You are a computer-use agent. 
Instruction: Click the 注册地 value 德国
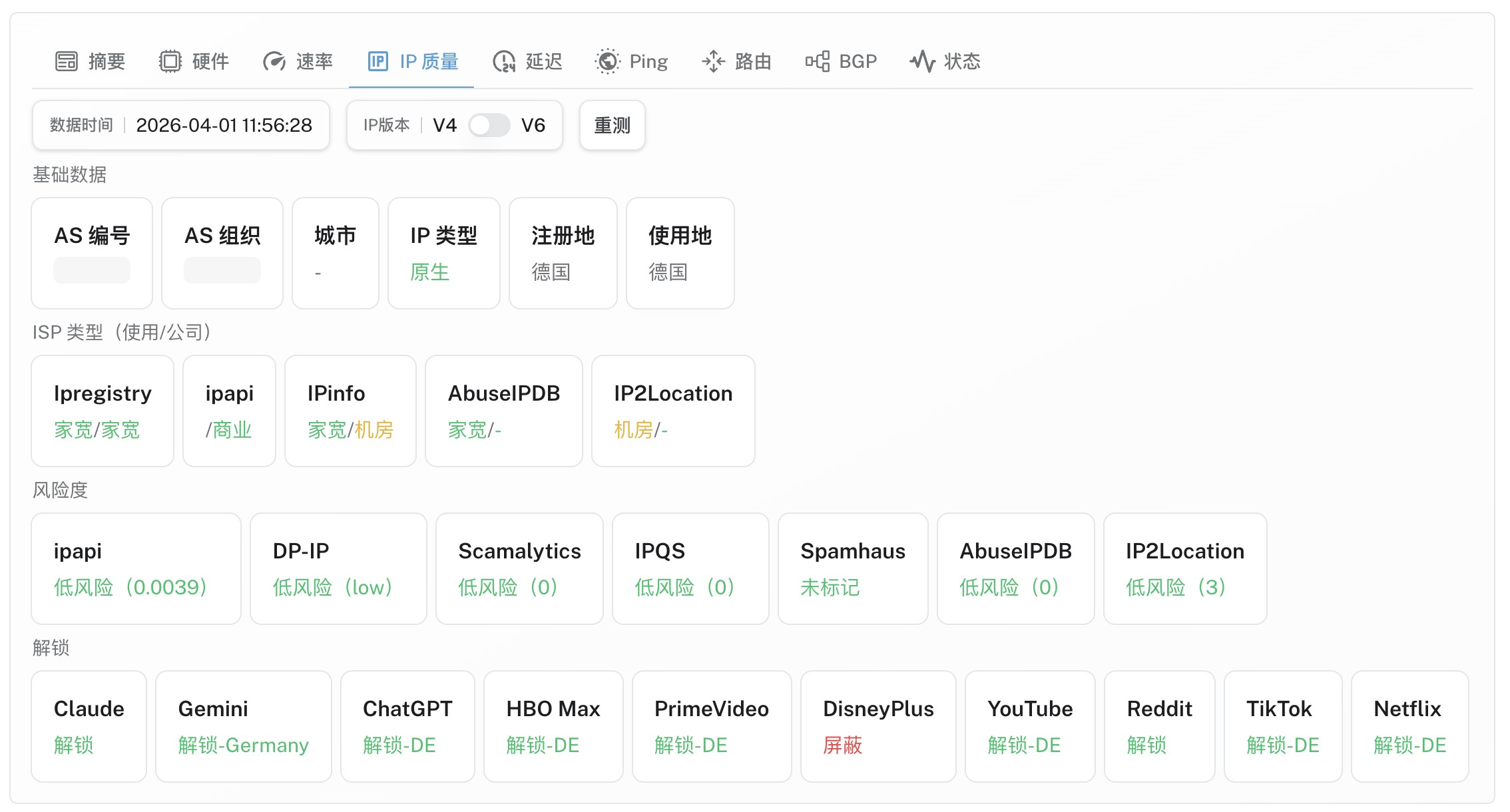pos(551,272)
